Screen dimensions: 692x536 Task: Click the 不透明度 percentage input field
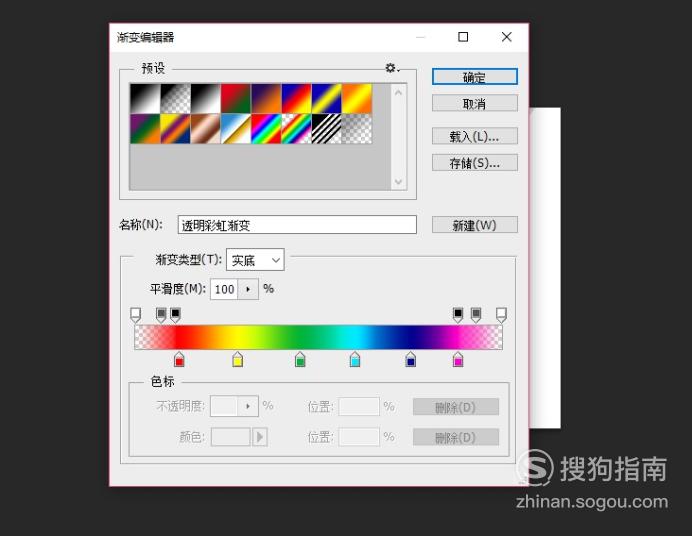tap(224, 406)
